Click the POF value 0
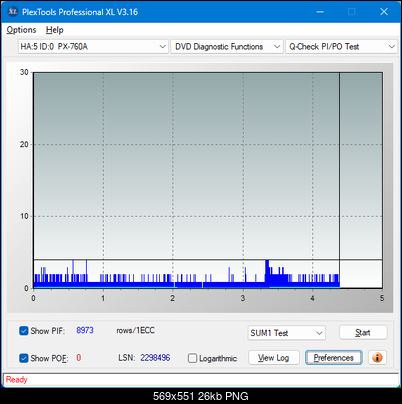Viewport: 402px width, 404px height. pos(79,358)
